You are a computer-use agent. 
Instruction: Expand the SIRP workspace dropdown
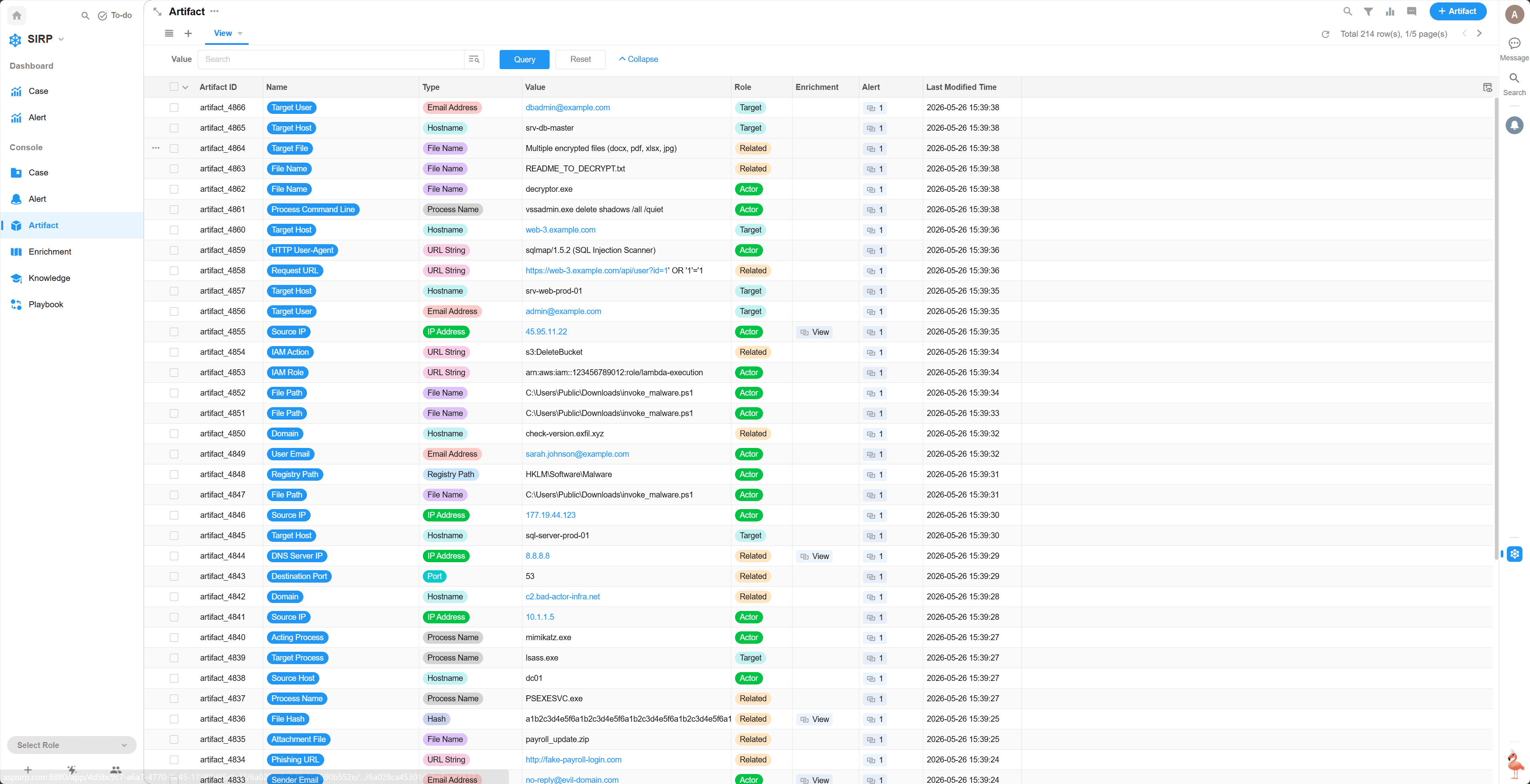(61, 39)
